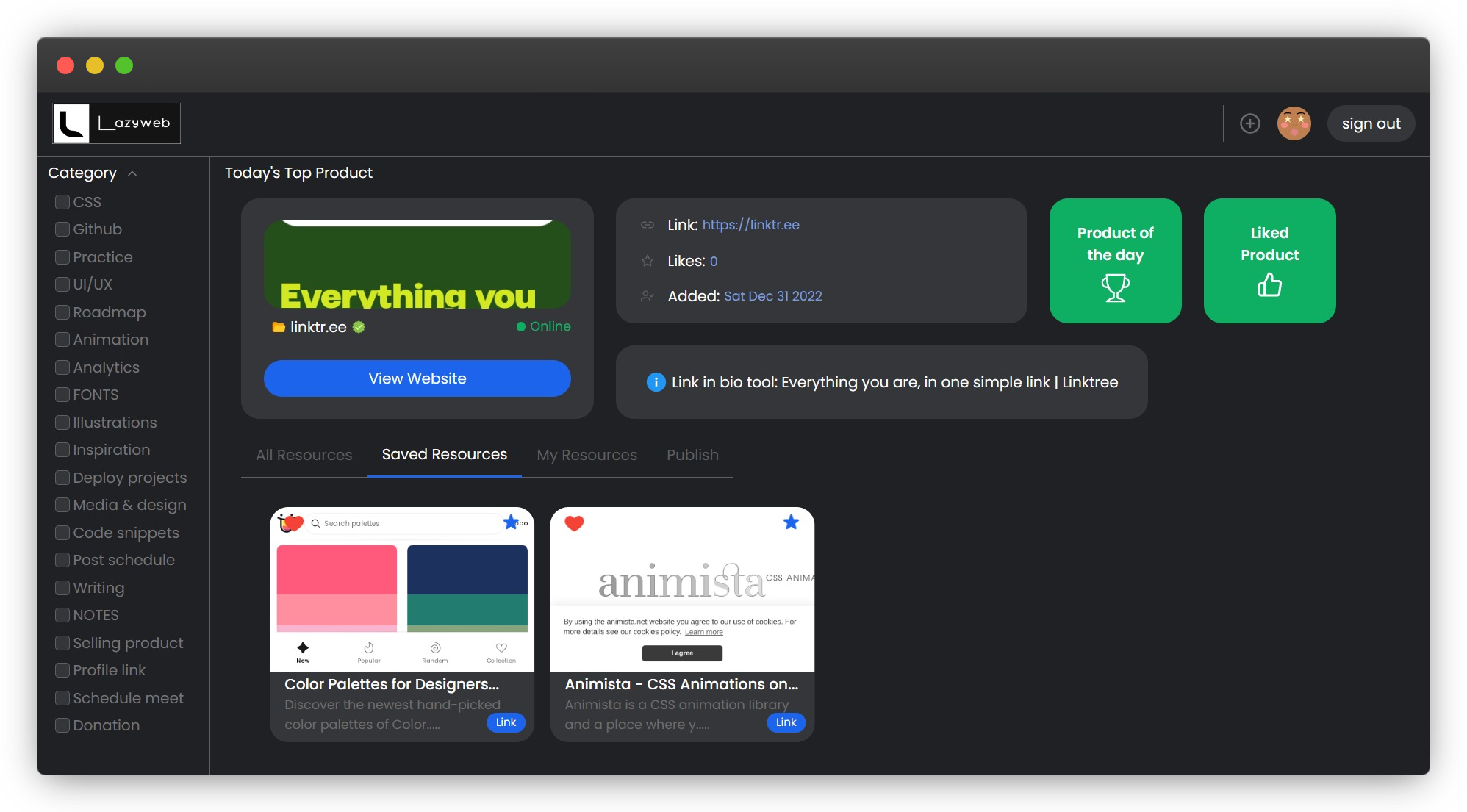
Task: Select the Profile link checkbox
Action: coord(62,670)
